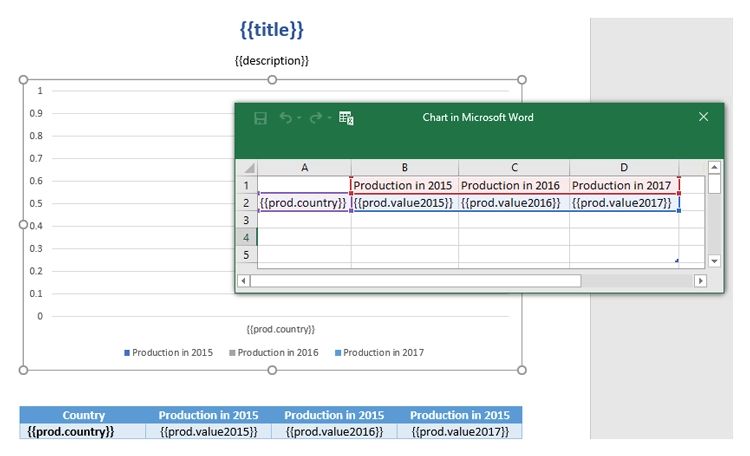Select column B header
The height and width of the screenshot is (456, 750).
coord(405,167)
